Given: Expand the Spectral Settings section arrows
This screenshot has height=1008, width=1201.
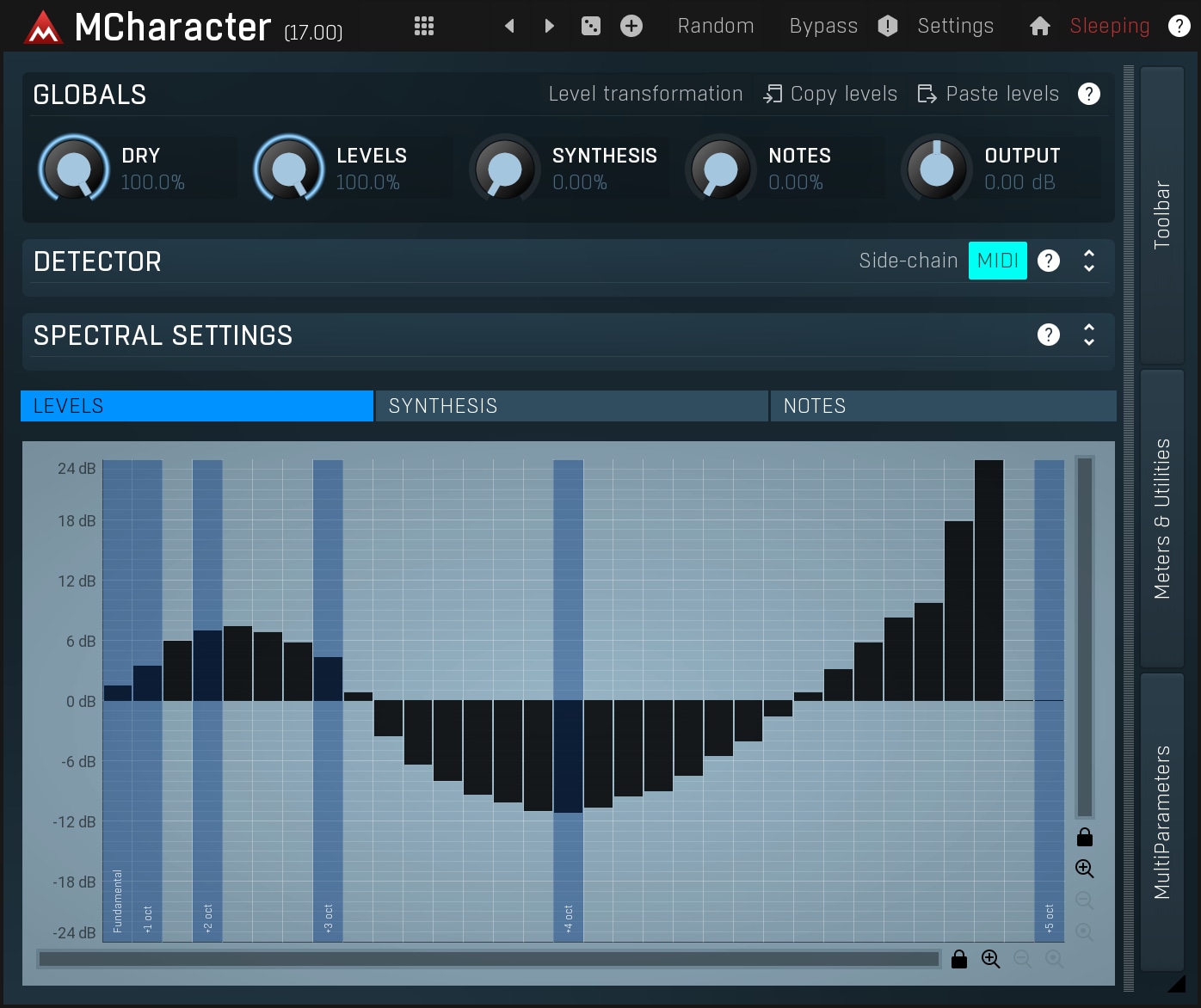Looking at the screenshot, I should pyautogui.click(x=1089, y=335).
